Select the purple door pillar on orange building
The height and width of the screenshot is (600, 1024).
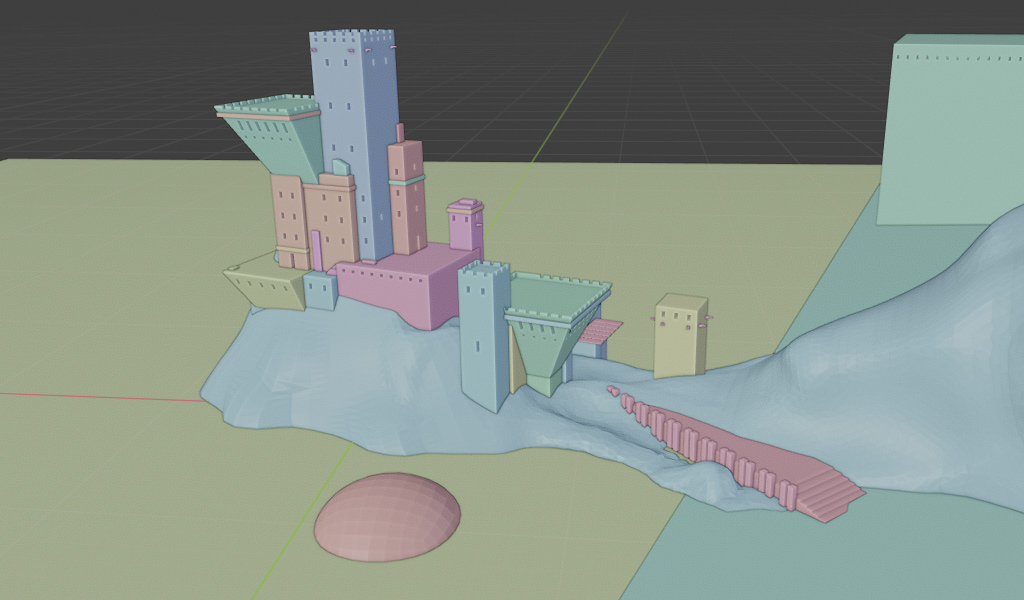pyautogui.click(x=317, y=250)
